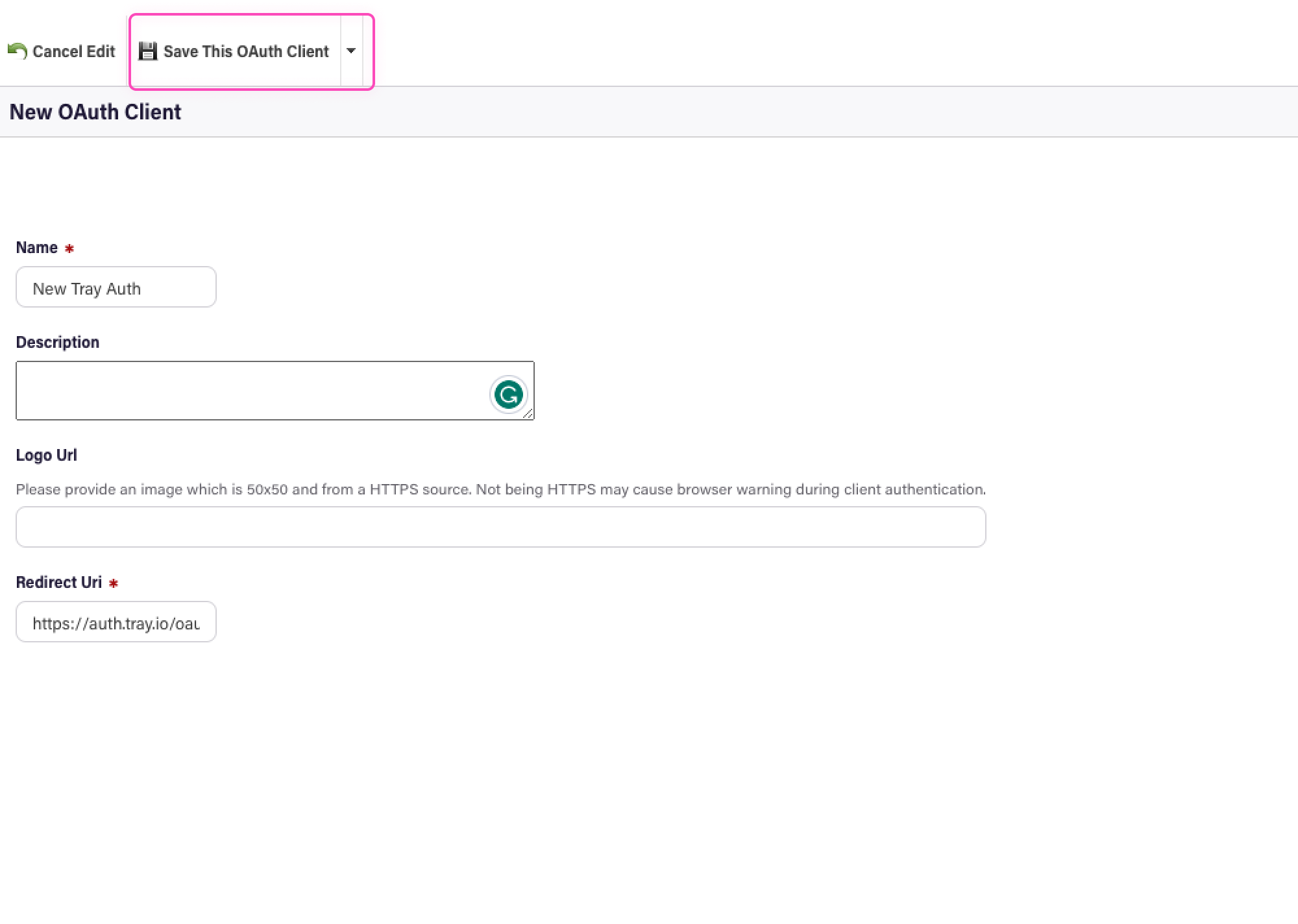The width and height of the screenshot is (1298, 924).
Task: Click the empty Logo Url input field
Action: tap(500, 527)
